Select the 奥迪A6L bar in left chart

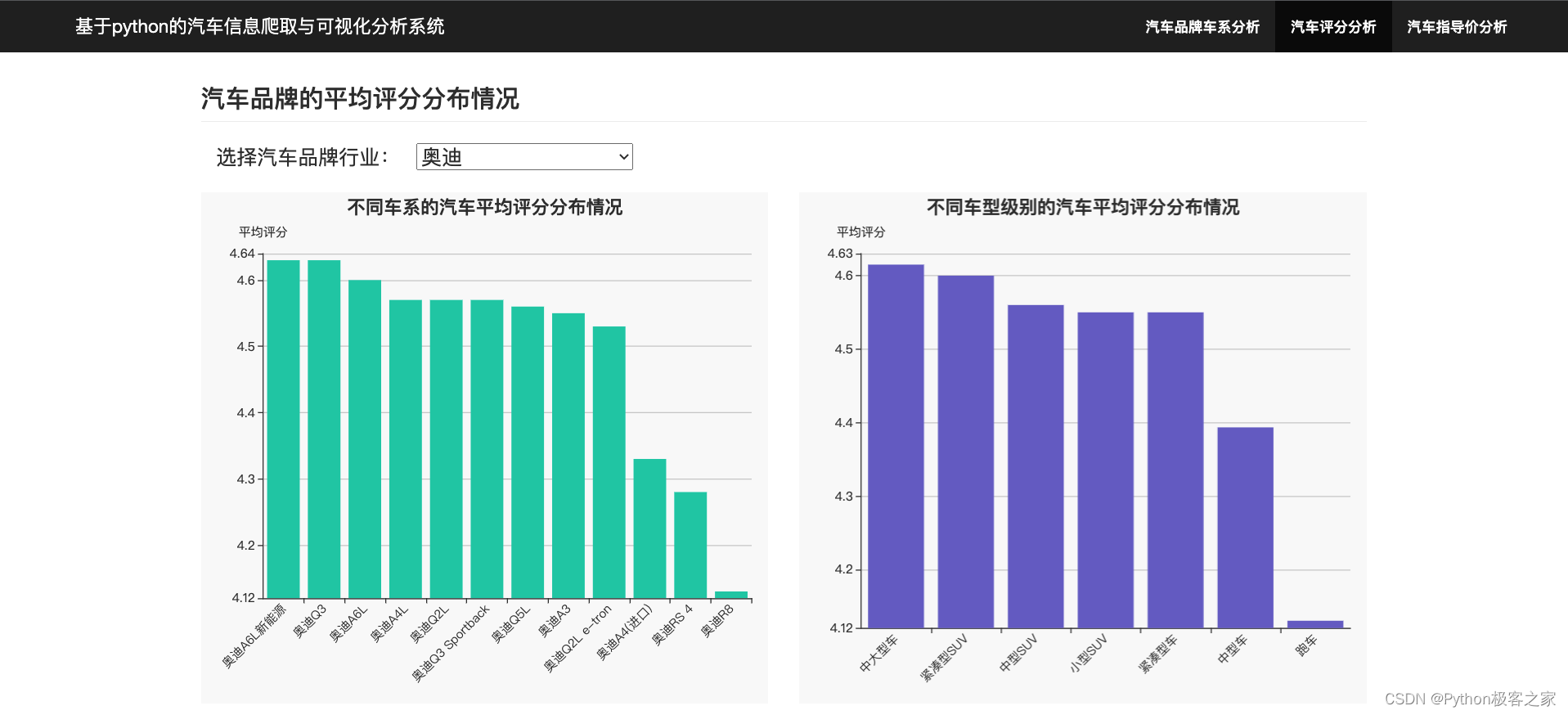(x=365, y=439)
